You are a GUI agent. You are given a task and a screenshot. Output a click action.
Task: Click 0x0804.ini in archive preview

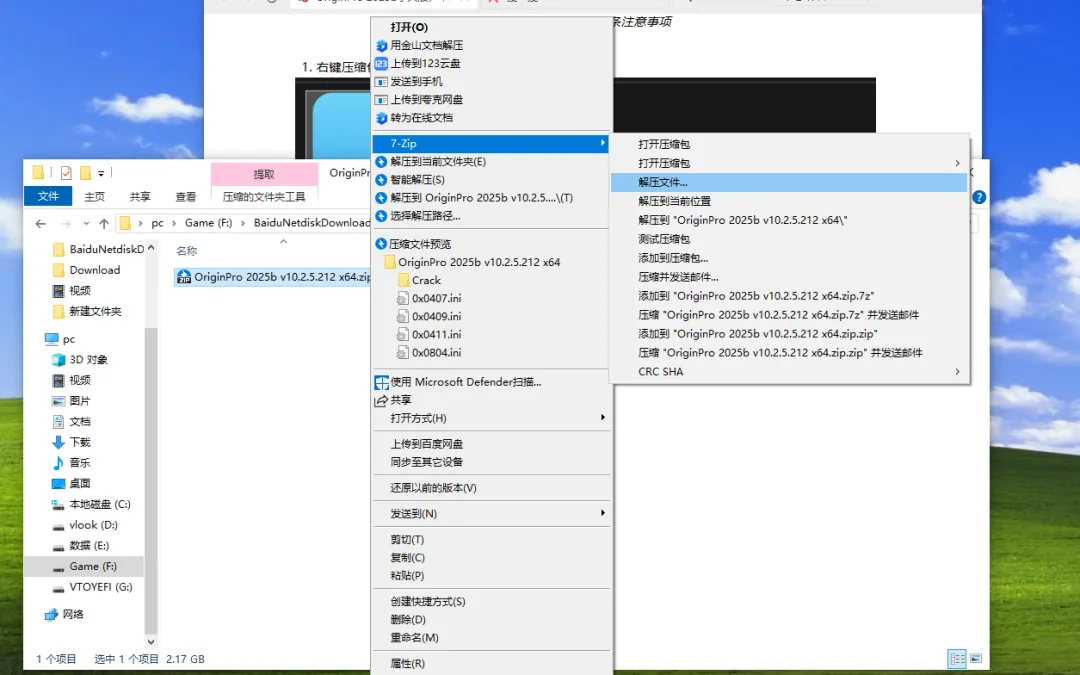[x=437, y=353]
